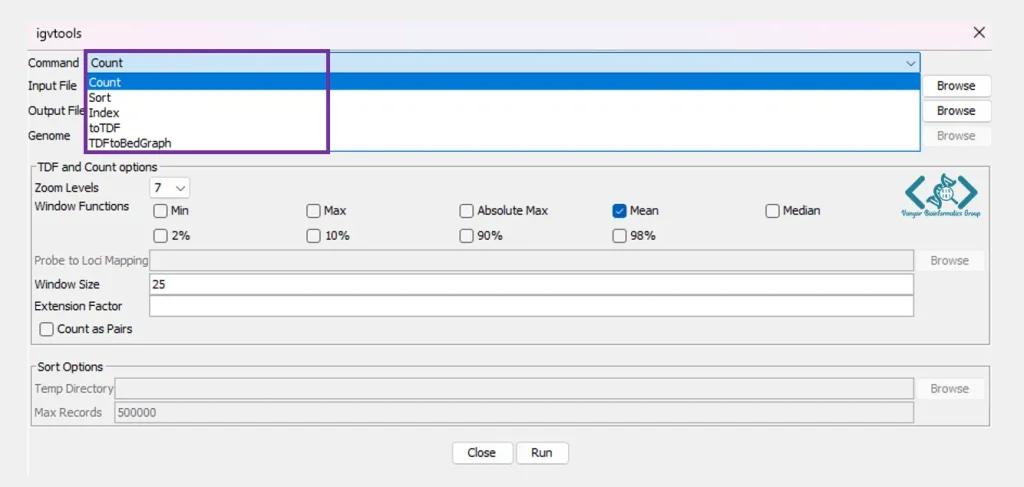Check the 10% percentile box
The height and width of the screenshot is (487, 1024).
[313, 236]
